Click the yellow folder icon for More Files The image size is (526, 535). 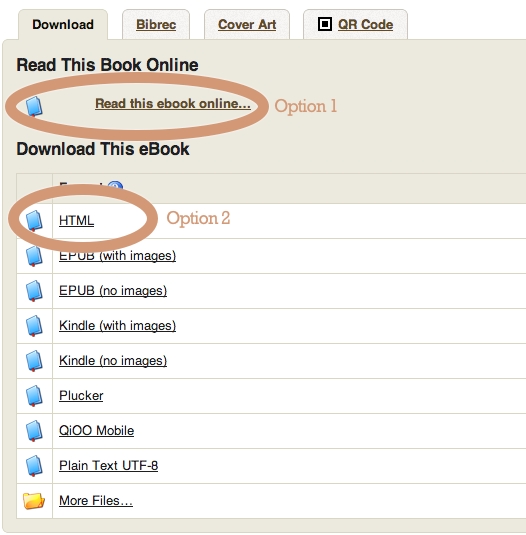click(34, 501)
